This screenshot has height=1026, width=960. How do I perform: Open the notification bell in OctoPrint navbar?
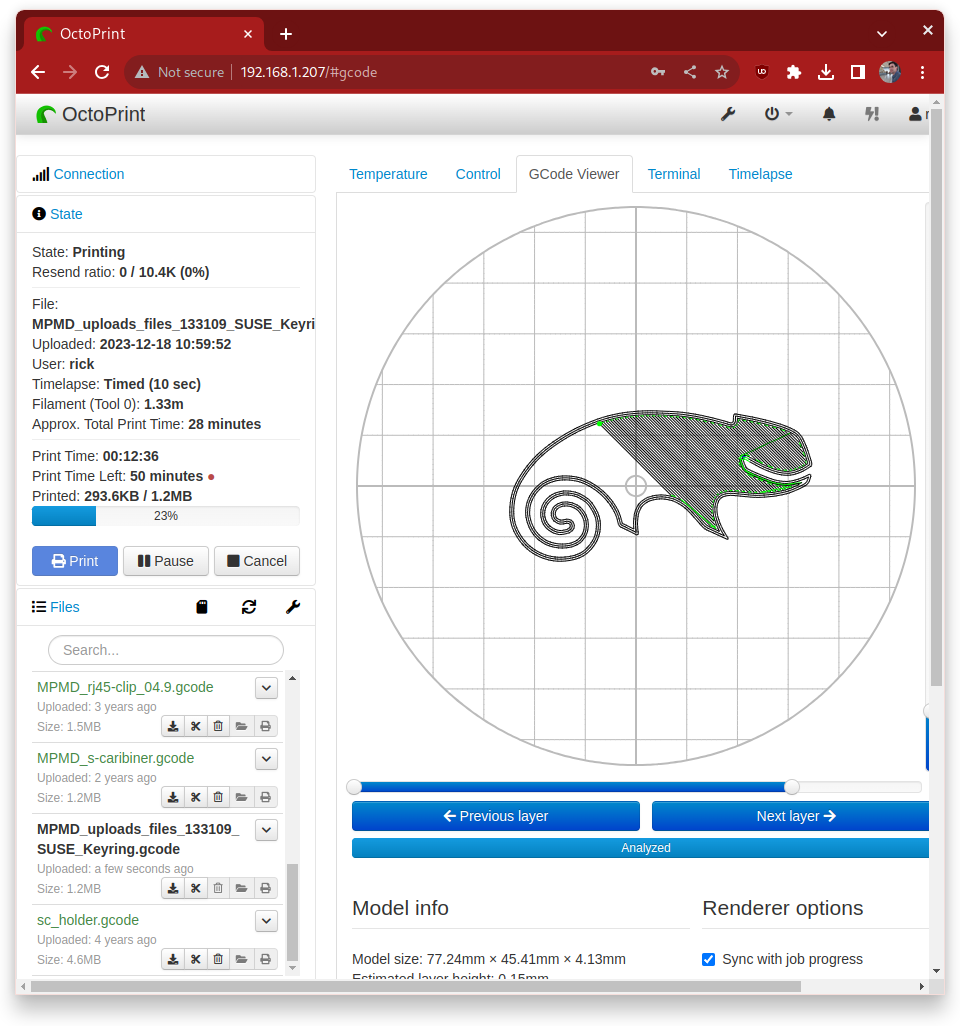click(x=829, y=114)
